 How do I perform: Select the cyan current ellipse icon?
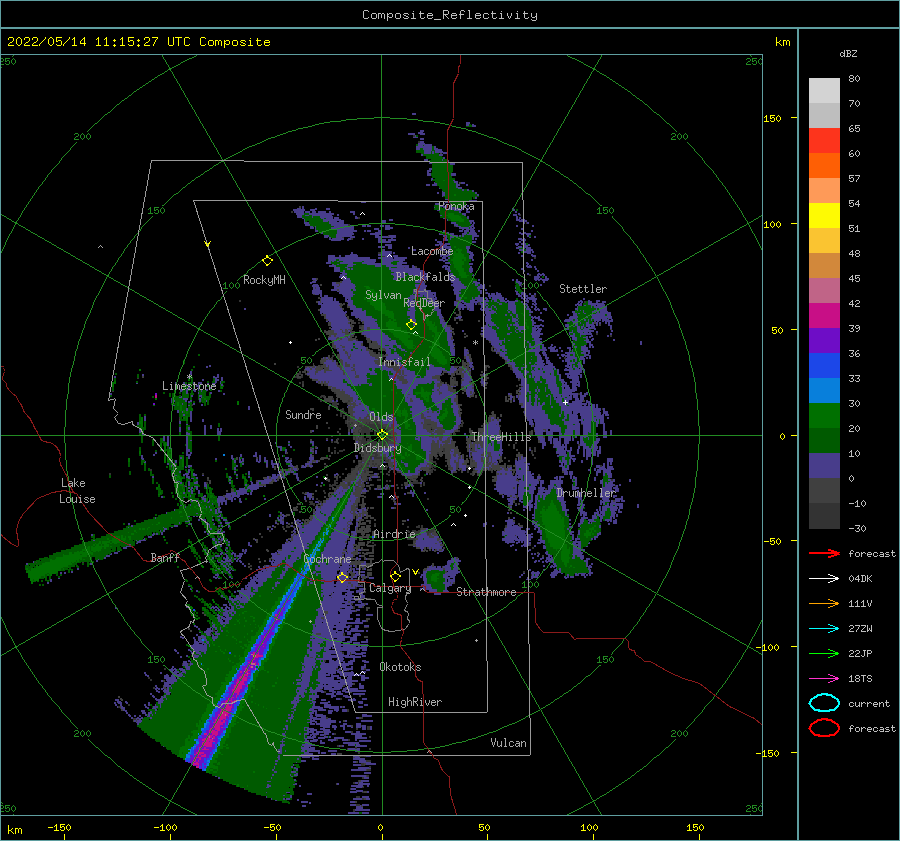click(x=824, y=703)
